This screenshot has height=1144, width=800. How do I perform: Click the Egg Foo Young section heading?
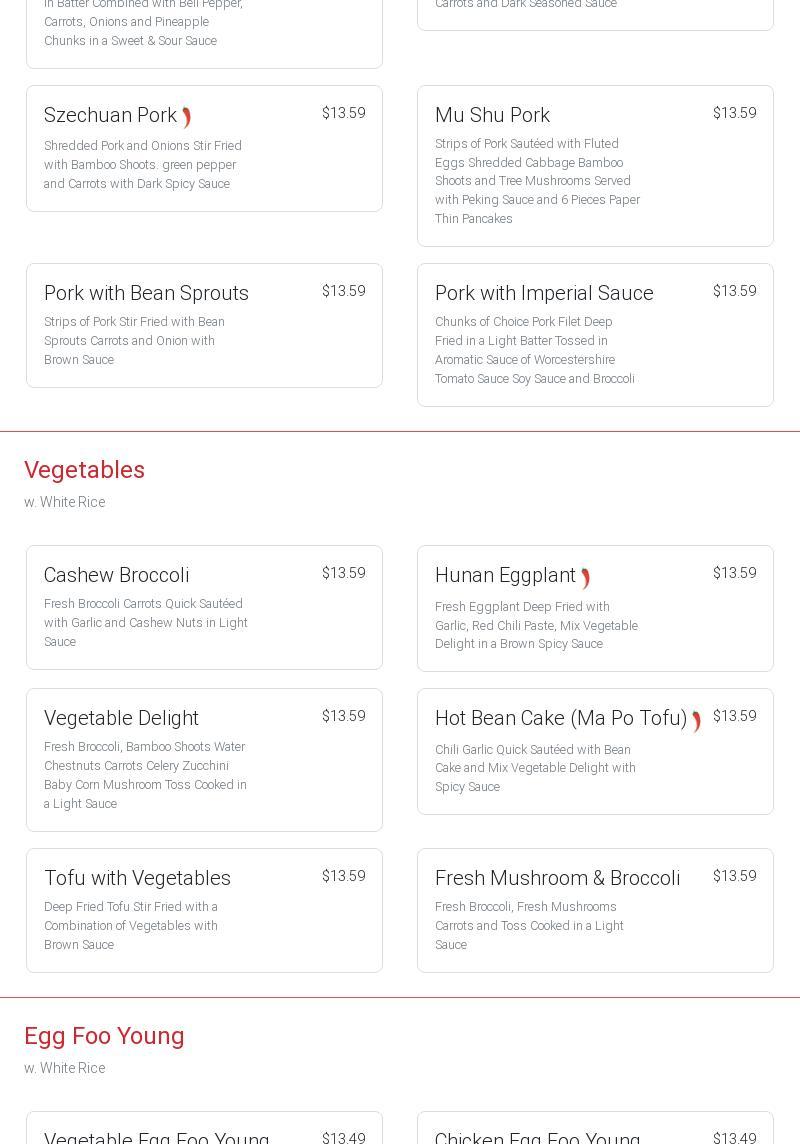click(x=104, y=1036)
